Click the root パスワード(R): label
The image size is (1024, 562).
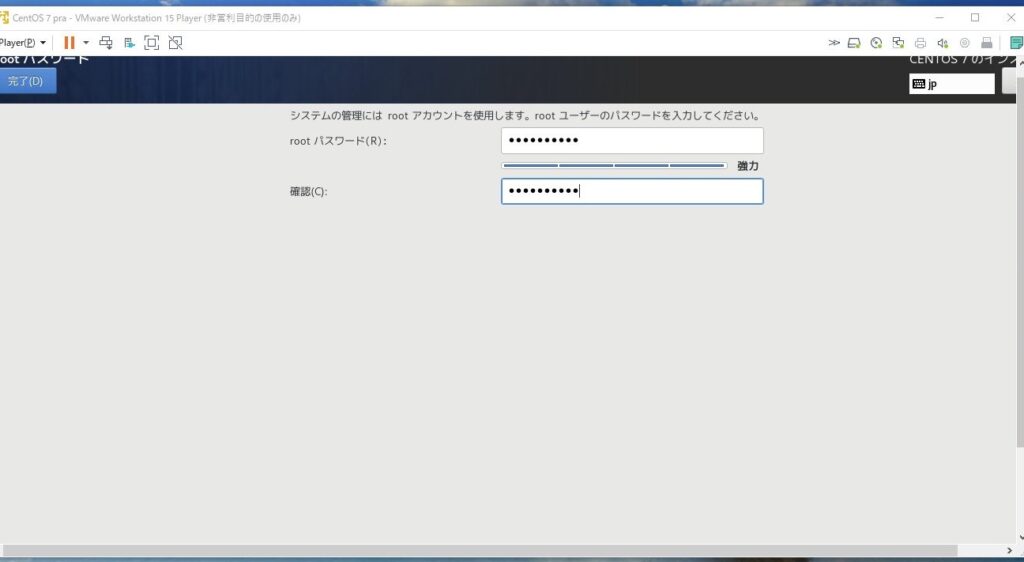[x=338, y=141]
